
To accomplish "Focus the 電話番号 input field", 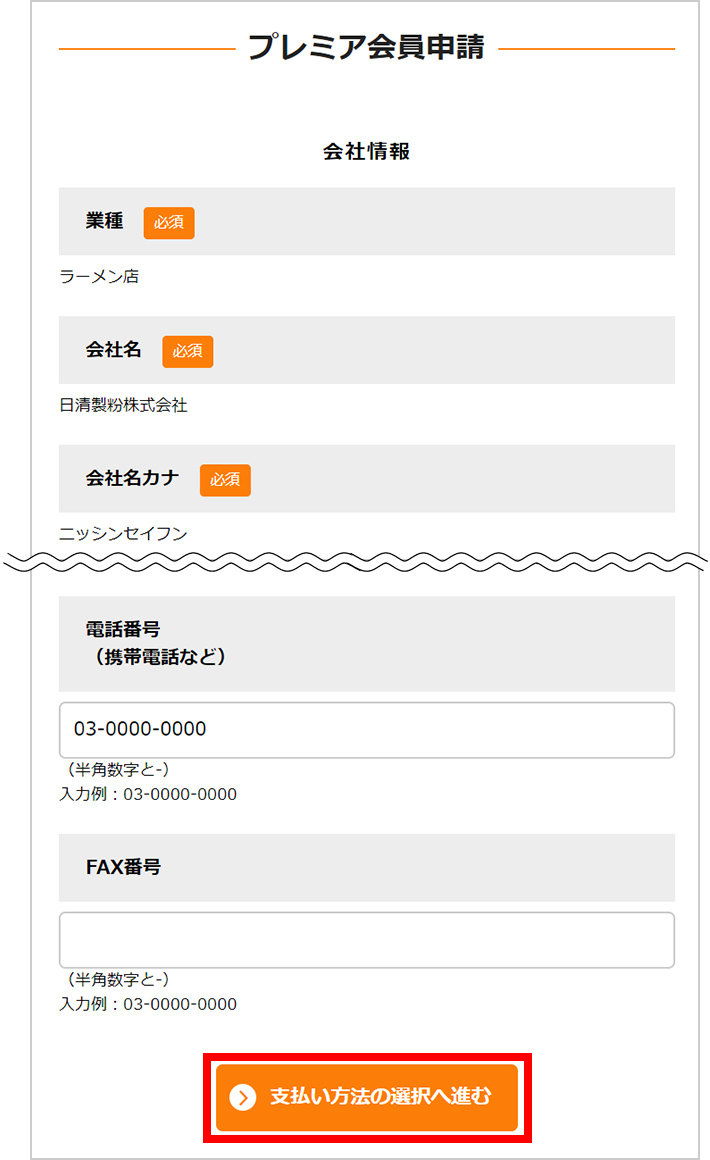I will pos(367,729).
